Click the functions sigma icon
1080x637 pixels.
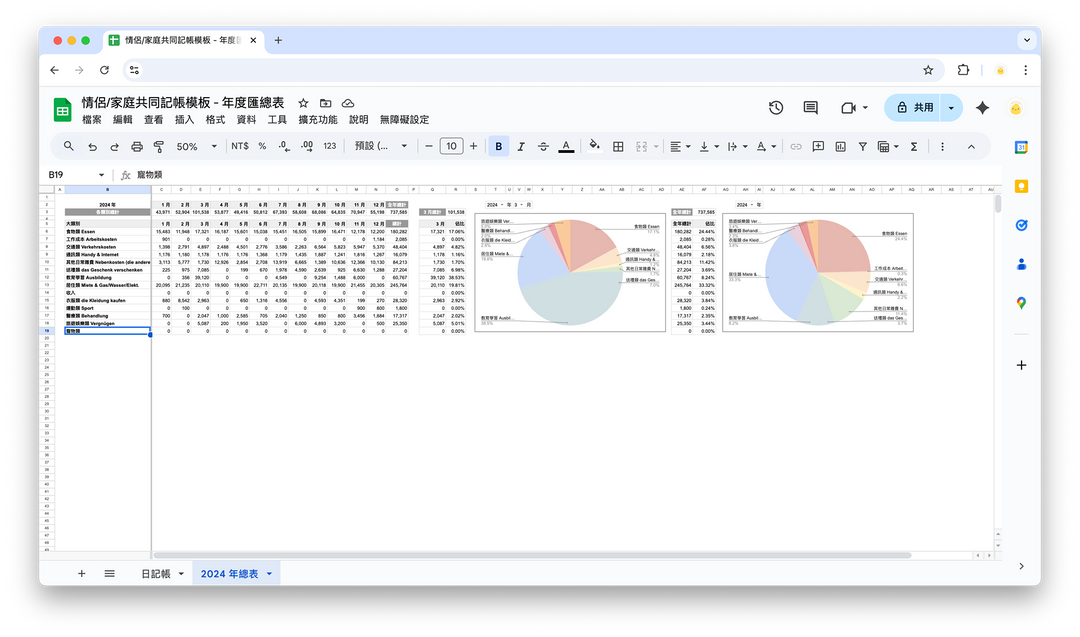(x=913, y=146)
